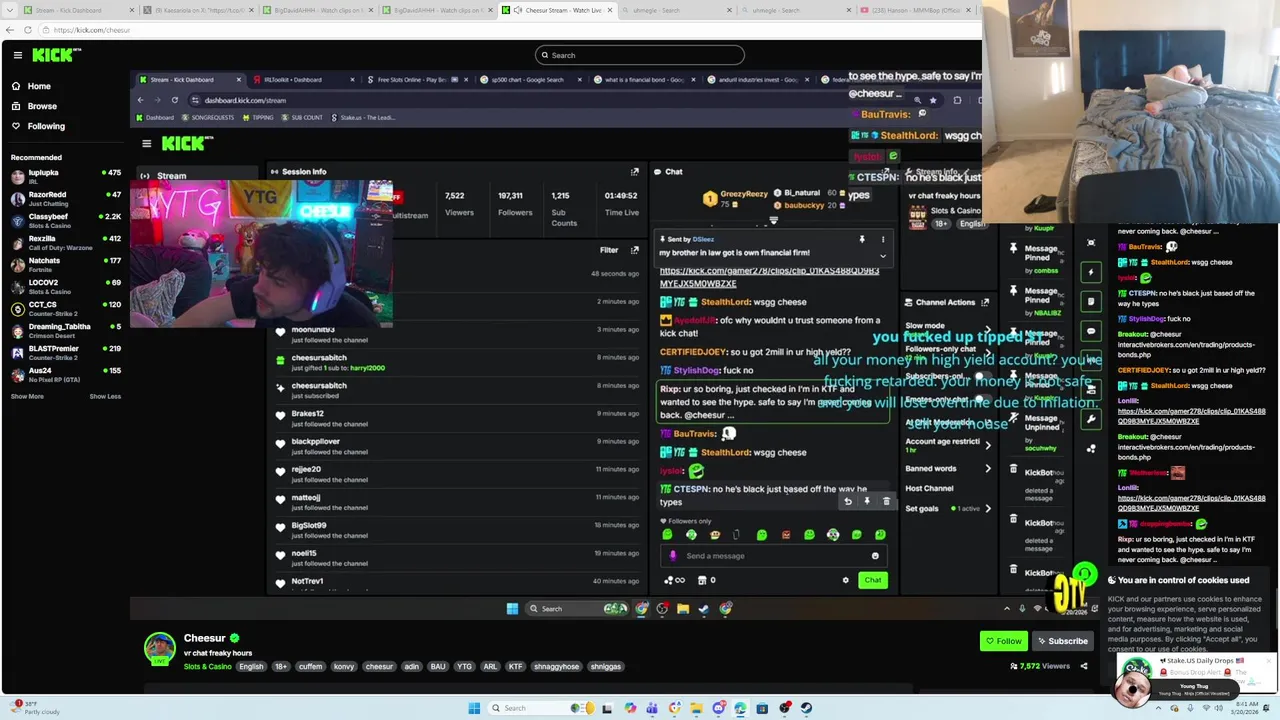Open Browse in the Kick sidebar
The height and width of the screenshot is (720, 1280).
point(42,106)
